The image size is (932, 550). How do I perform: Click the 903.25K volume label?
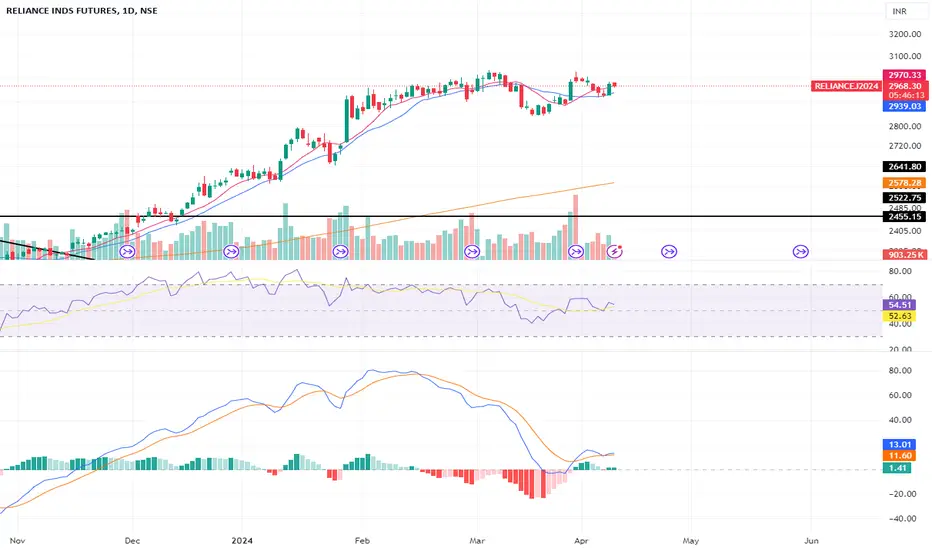pos(905,254)
